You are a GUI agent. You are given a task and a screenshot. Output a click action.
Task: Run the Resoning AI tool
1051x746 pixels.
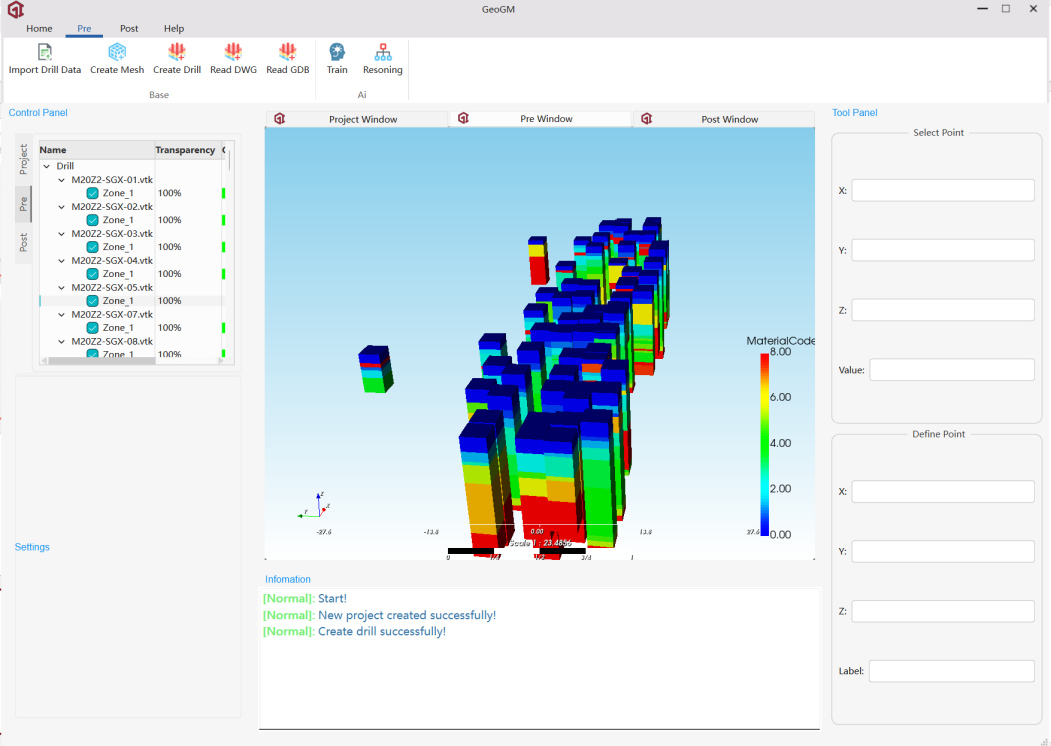tap(382, 53)
